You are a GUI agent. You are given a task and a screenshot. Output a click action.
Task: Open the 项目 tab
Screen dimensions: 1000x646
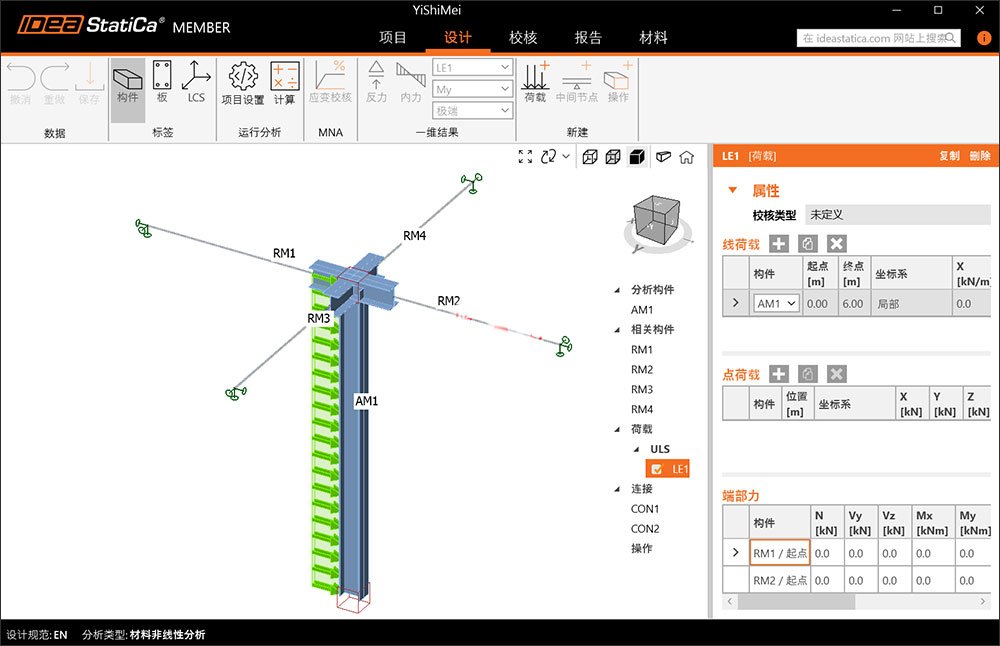(x=392, y=38)
